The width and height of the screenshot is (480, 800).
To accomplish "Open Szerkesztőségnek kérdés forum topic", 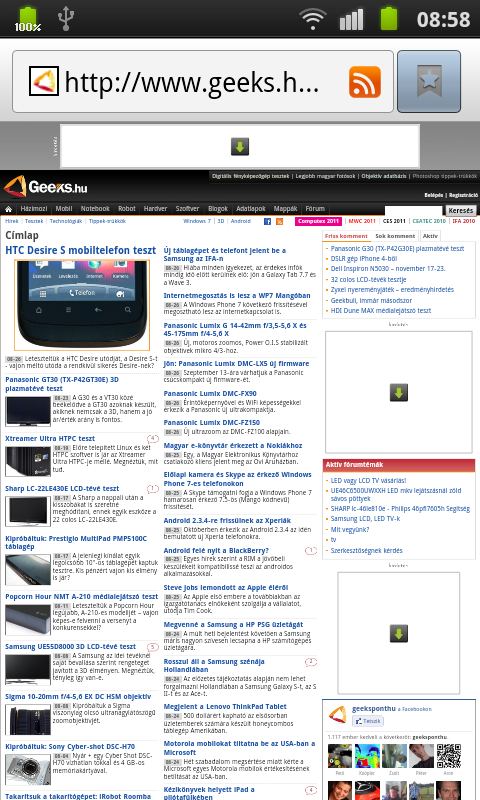I will pyautogui.click(x=367, y=551).
